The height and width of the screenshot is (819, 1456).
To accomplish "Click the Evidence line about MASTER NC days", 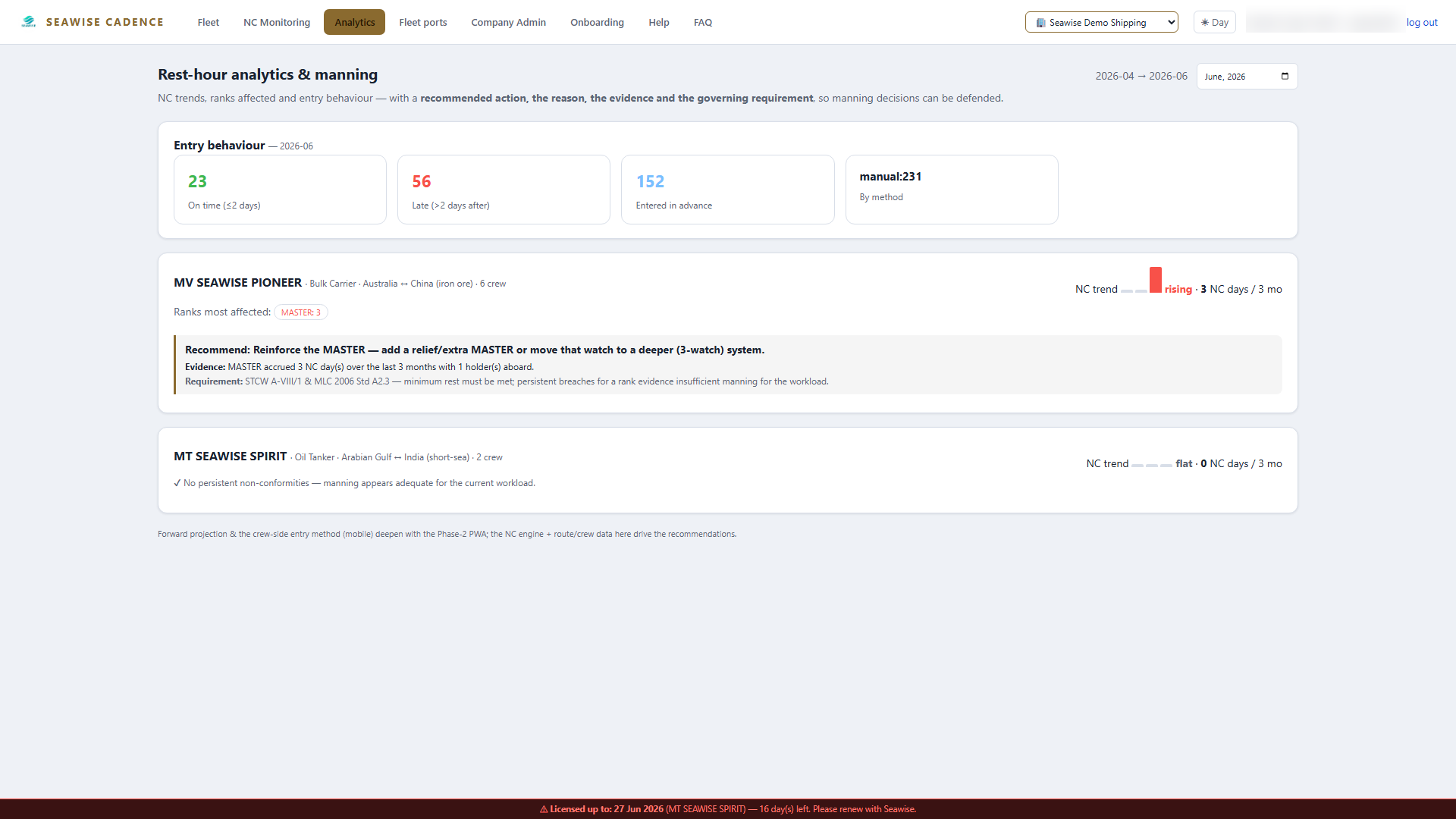I will point(359,367).
